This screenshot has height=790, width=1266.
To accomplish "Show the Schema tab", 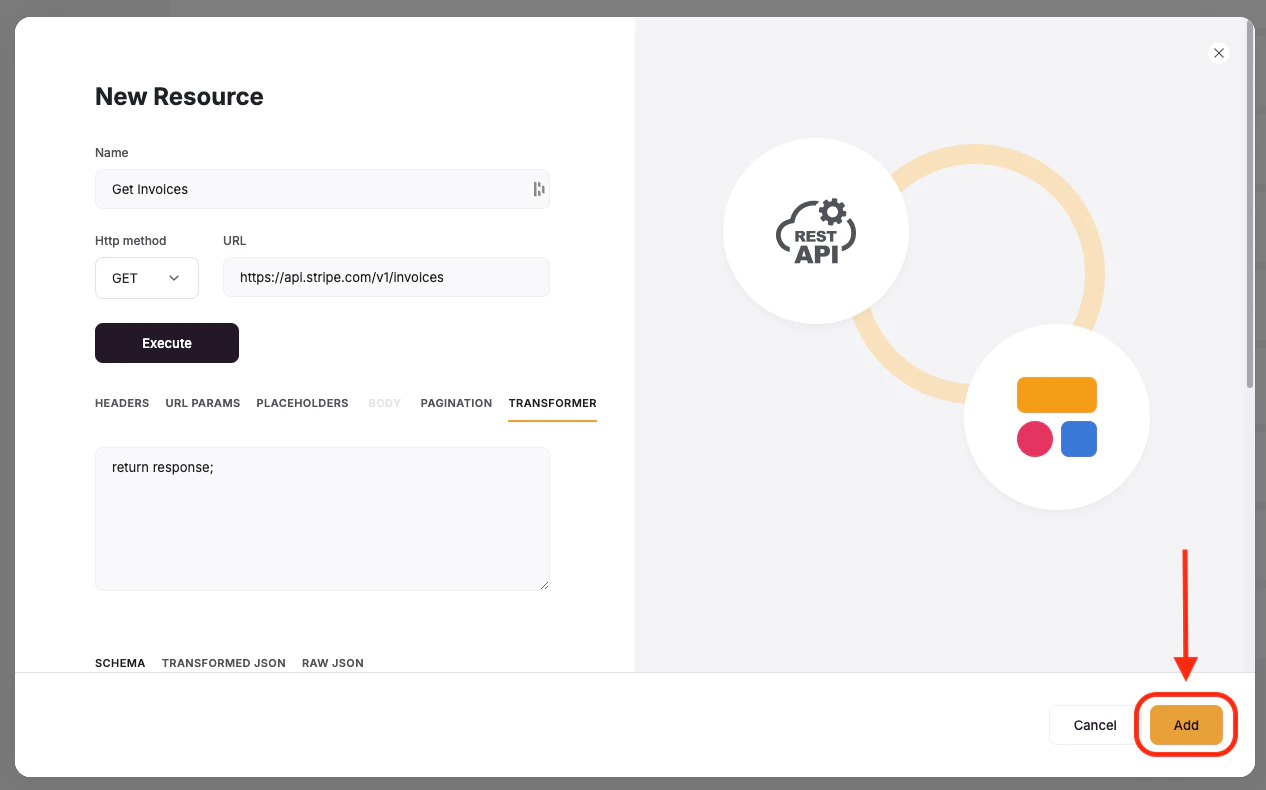I will click(x=120, y=663).
